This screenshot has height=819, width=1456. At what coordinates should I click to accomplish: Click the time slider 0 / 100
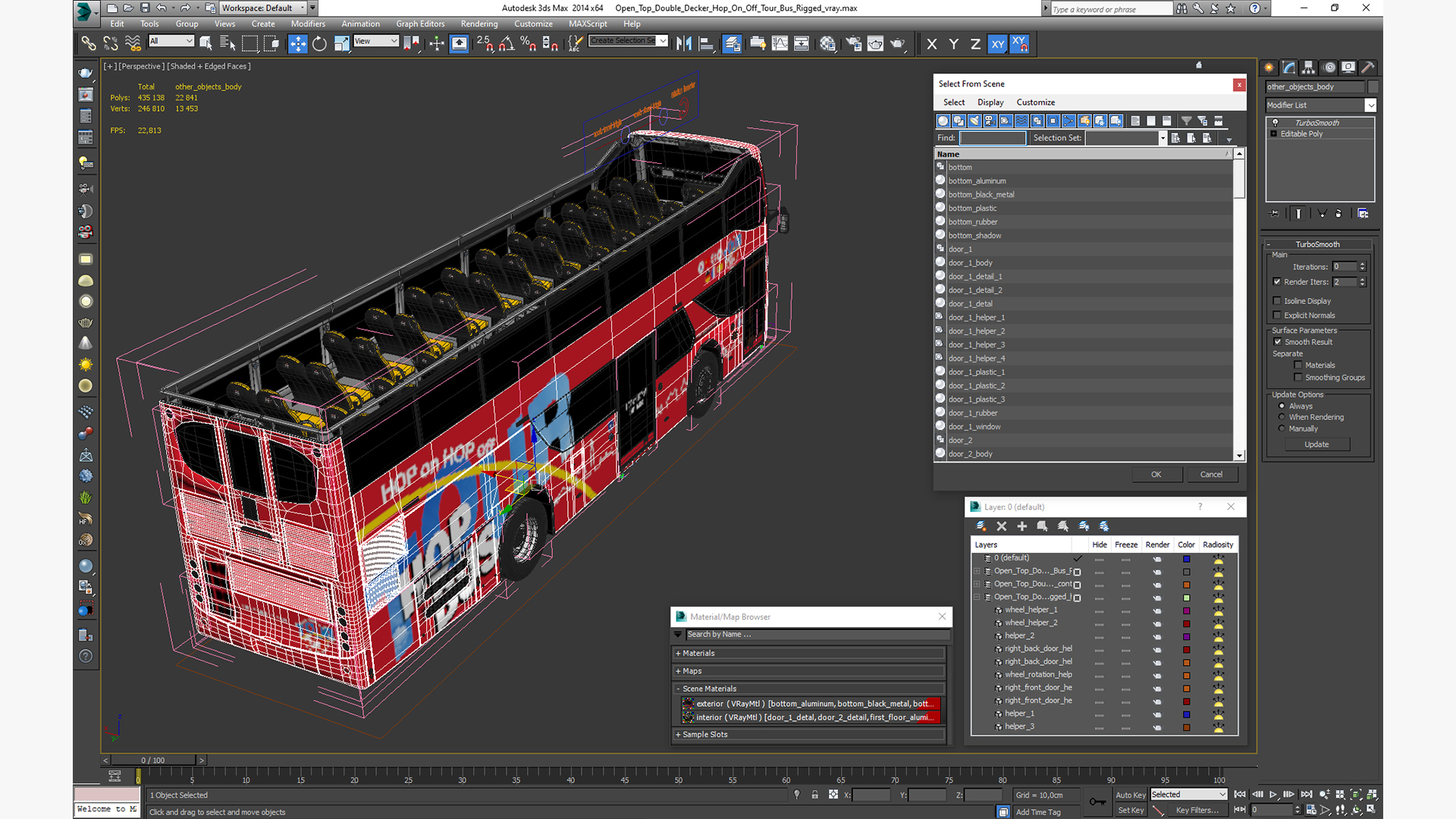[x=153, y=761]
